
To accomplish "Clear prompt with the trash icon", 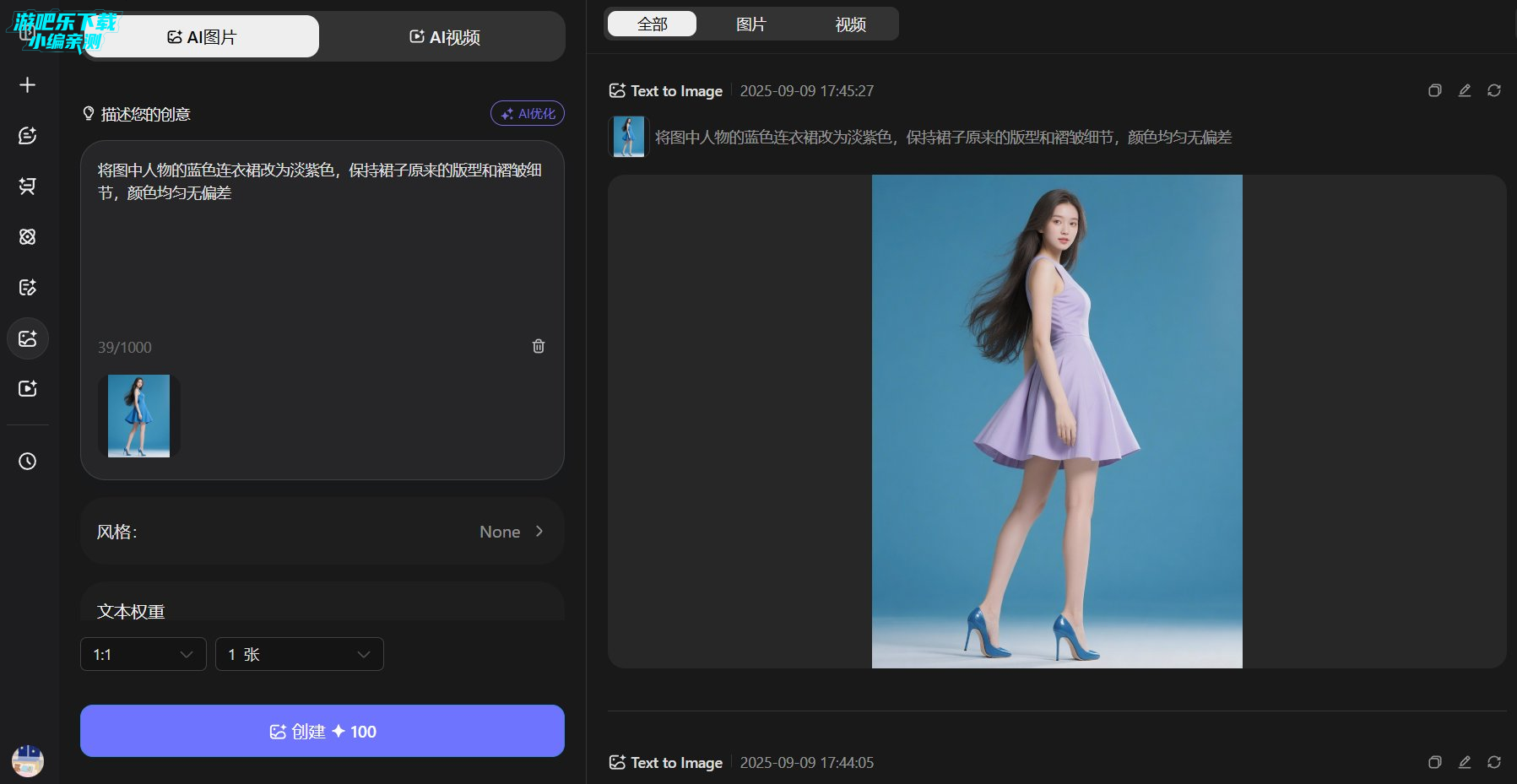I will (539, 346).
